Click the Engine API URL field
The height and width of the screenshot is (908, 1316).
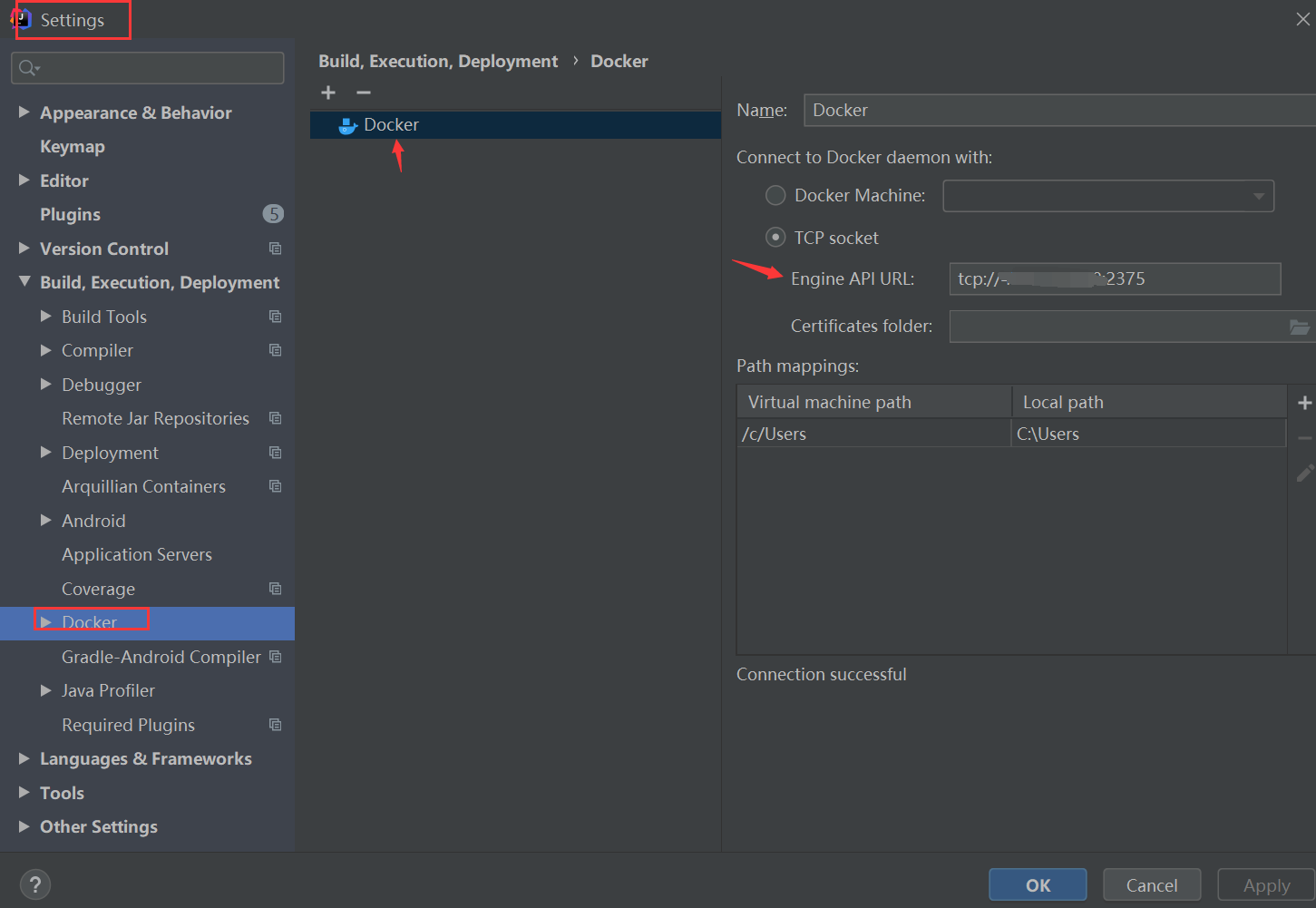(x=1115, y=278)
